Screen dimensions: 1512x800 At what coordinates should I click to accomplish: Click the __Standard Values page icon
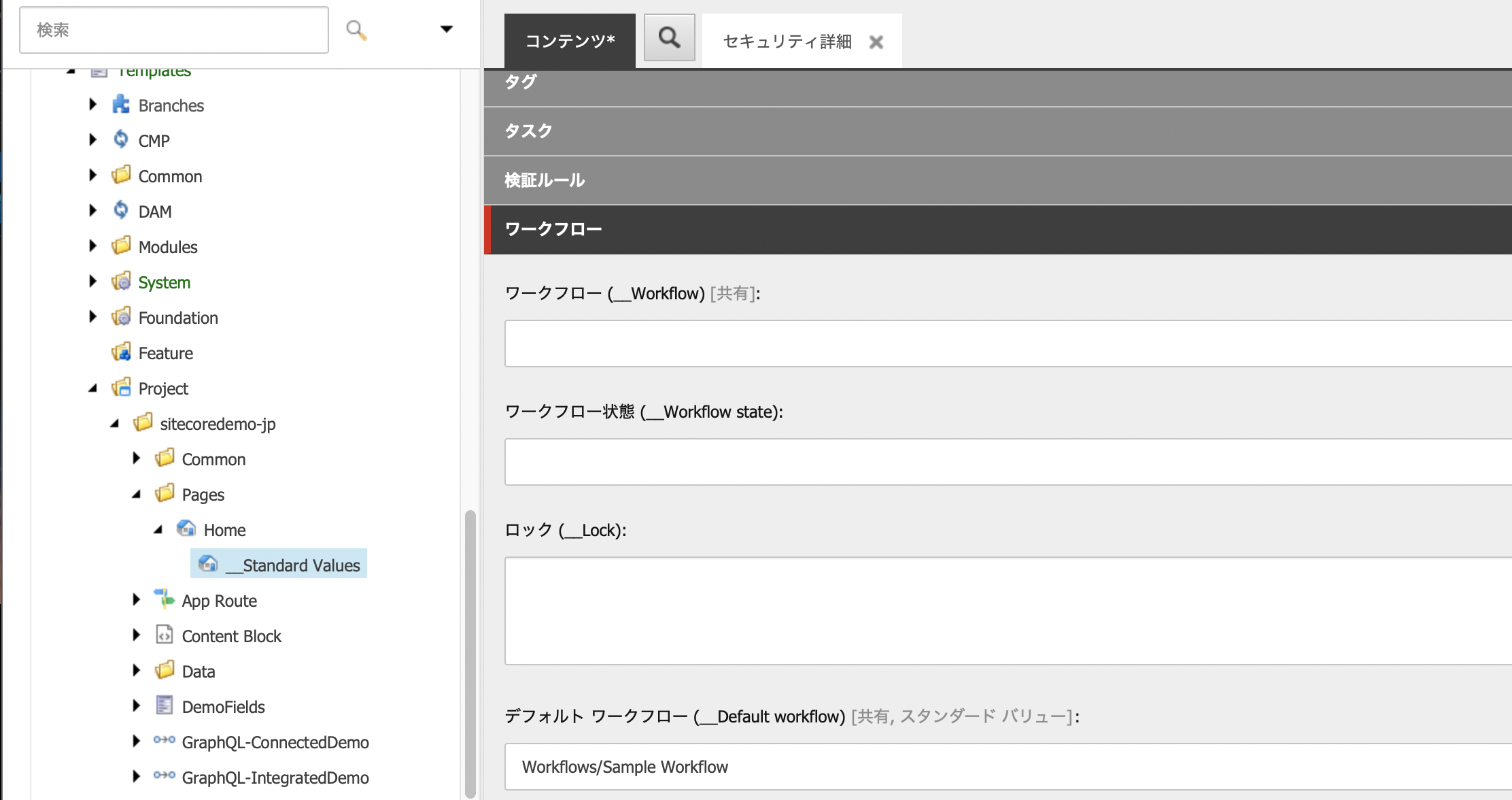pyautogui.click(x=206, y=565)
